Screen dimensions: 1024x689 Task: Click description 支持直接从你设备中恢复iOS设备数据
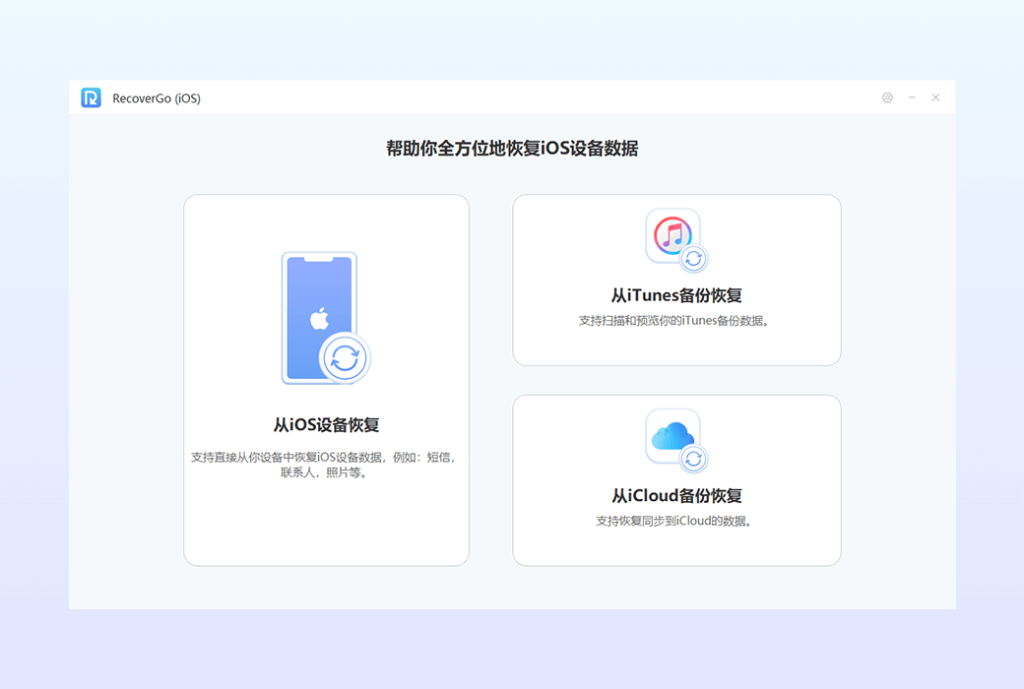coord(323,464)
